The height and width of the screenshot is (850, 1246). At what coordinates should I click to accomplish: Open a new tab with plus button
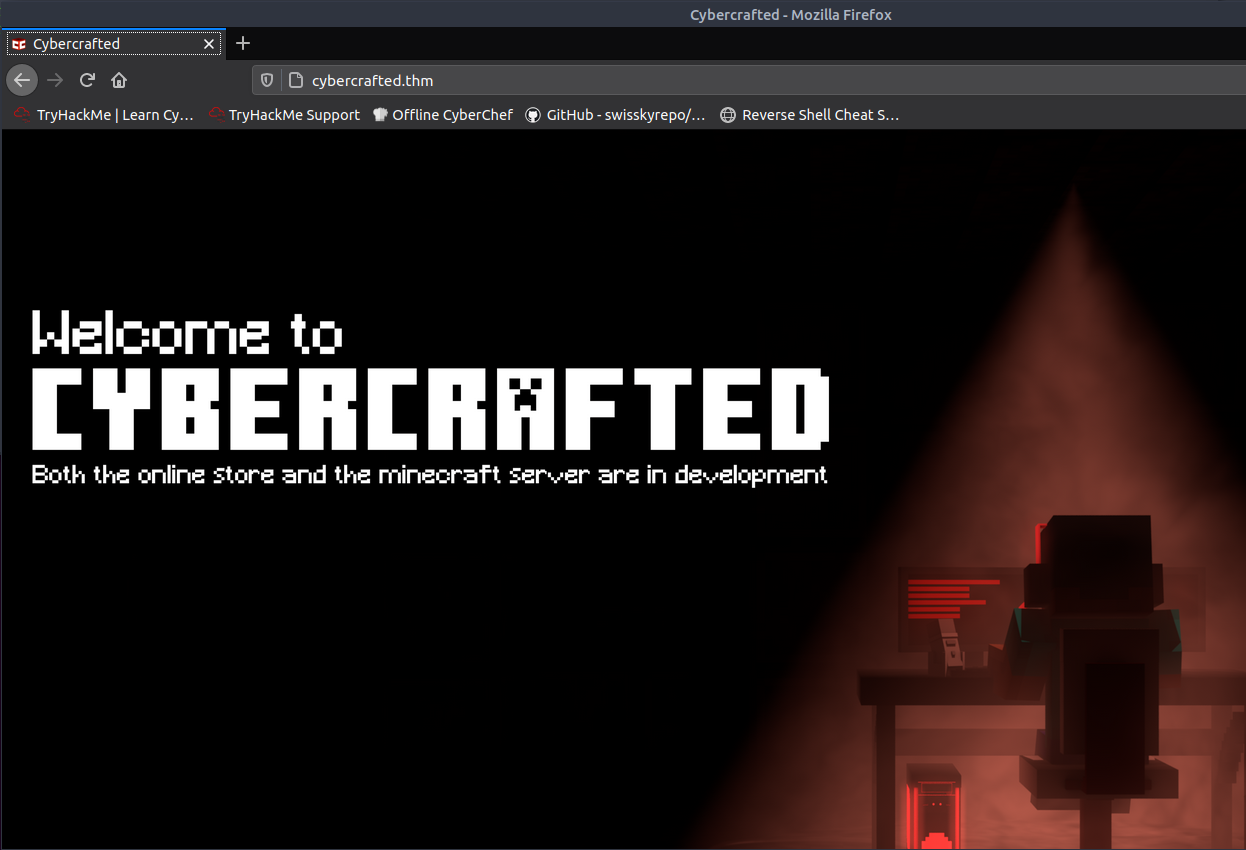coord(243,43)
